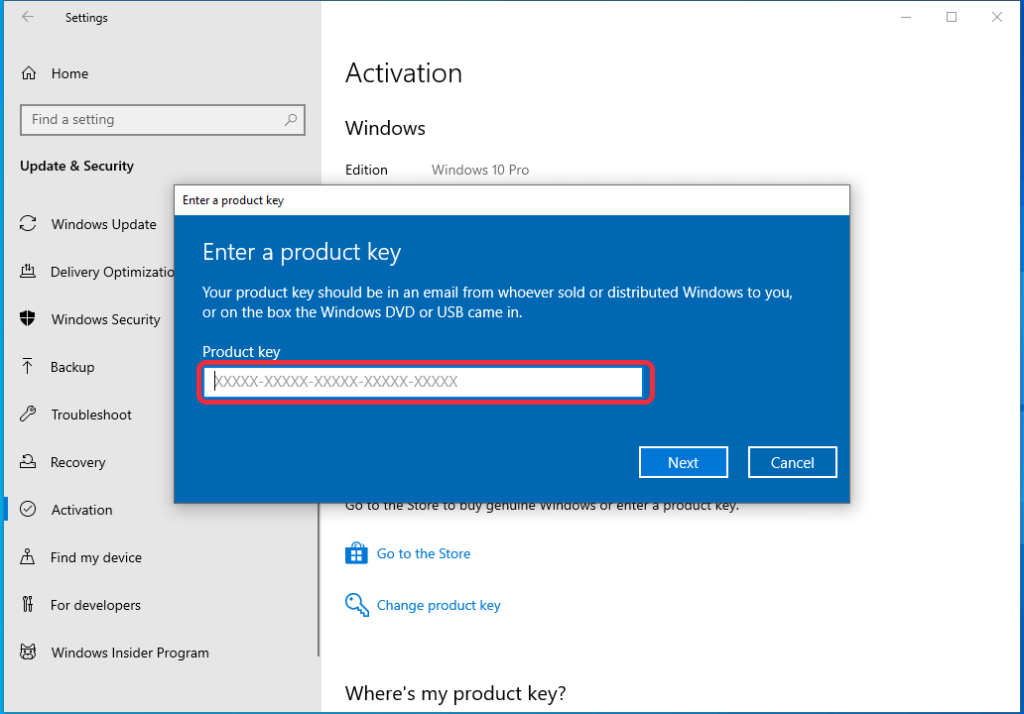The height and width of the screenshot is (714, 1024).
Task: Open the Go to the Store link
Action: [423, 553]
